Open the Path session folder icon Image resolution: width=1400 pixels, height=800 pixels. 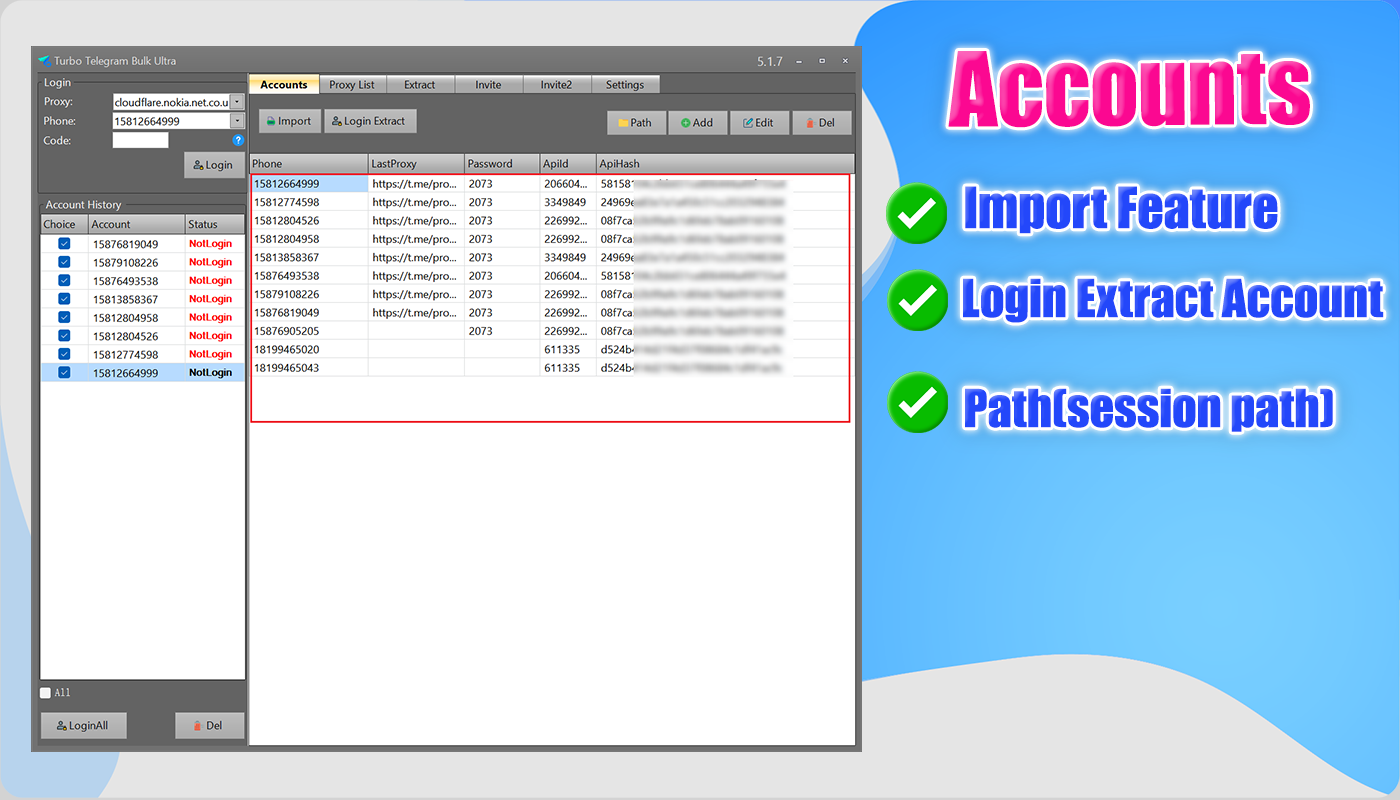coord(625,122)
